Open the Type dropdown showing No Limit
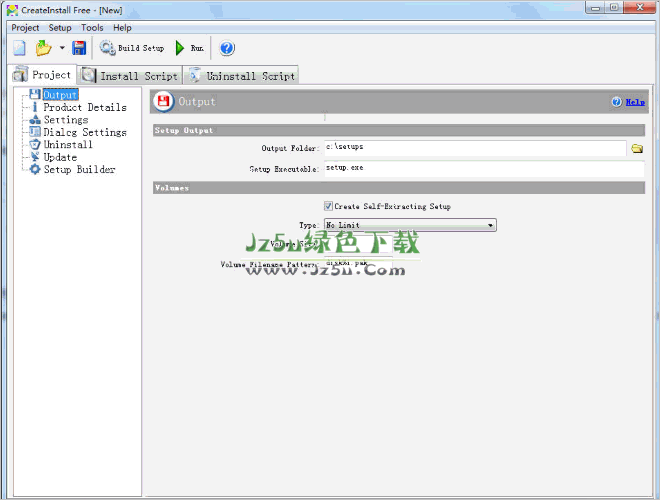The height and width of the screenshot is (500, 660). coord(410,225)
